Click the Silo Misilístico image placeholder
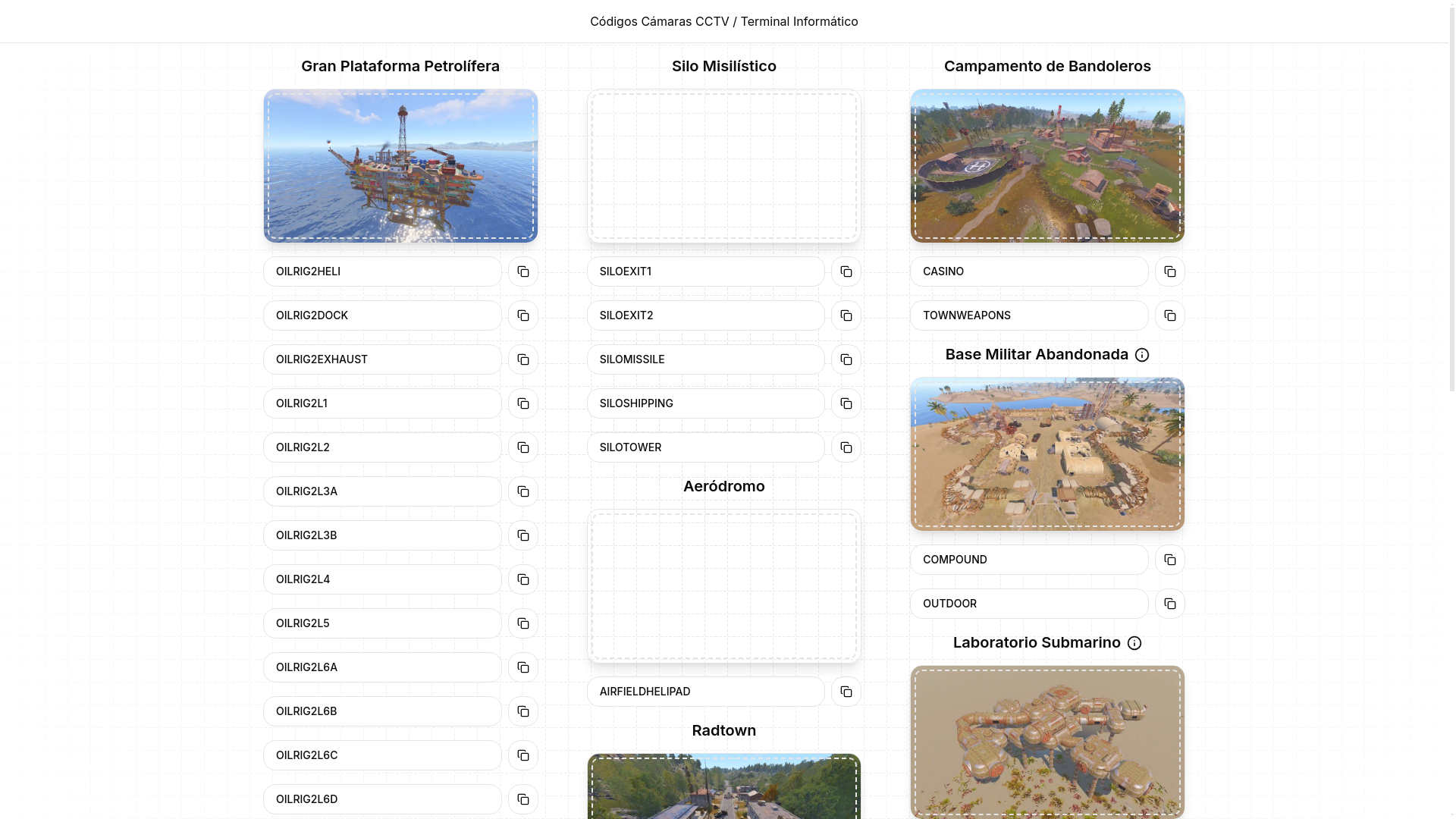 coord(724,166)
